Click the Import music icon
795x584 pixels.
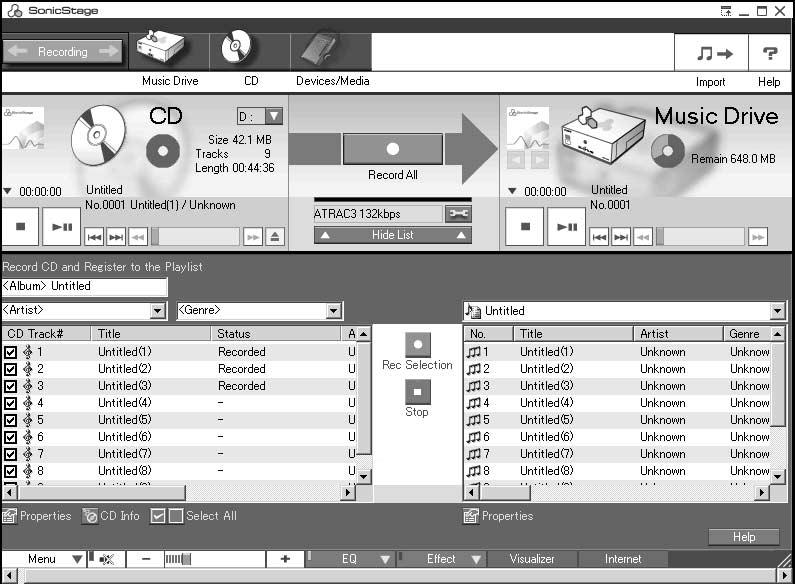click(711, 53)
